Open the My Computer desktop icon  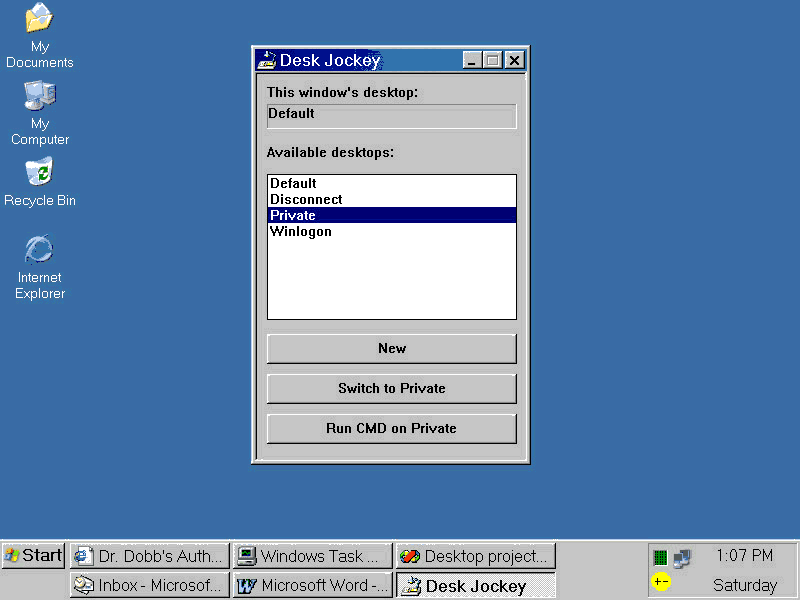click(x=39, y=96)
